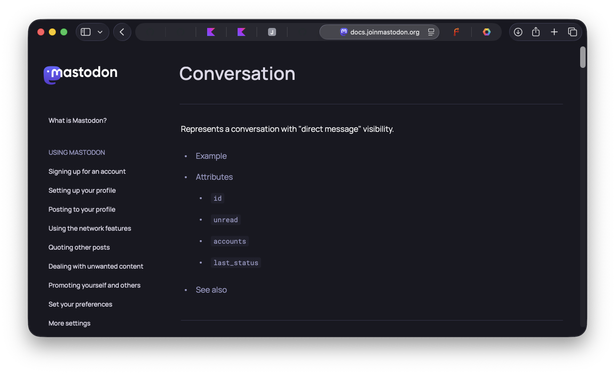The height and width of the screenshot is (374, 615).
Task: Jump to the id attribute
Action: [217, 198]
